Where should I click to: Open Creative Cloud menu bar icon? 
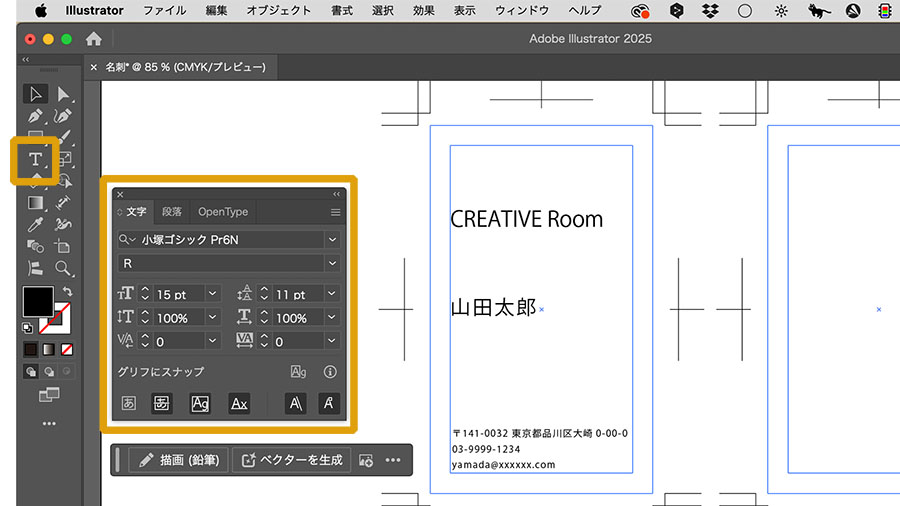(x=640, y=11)
